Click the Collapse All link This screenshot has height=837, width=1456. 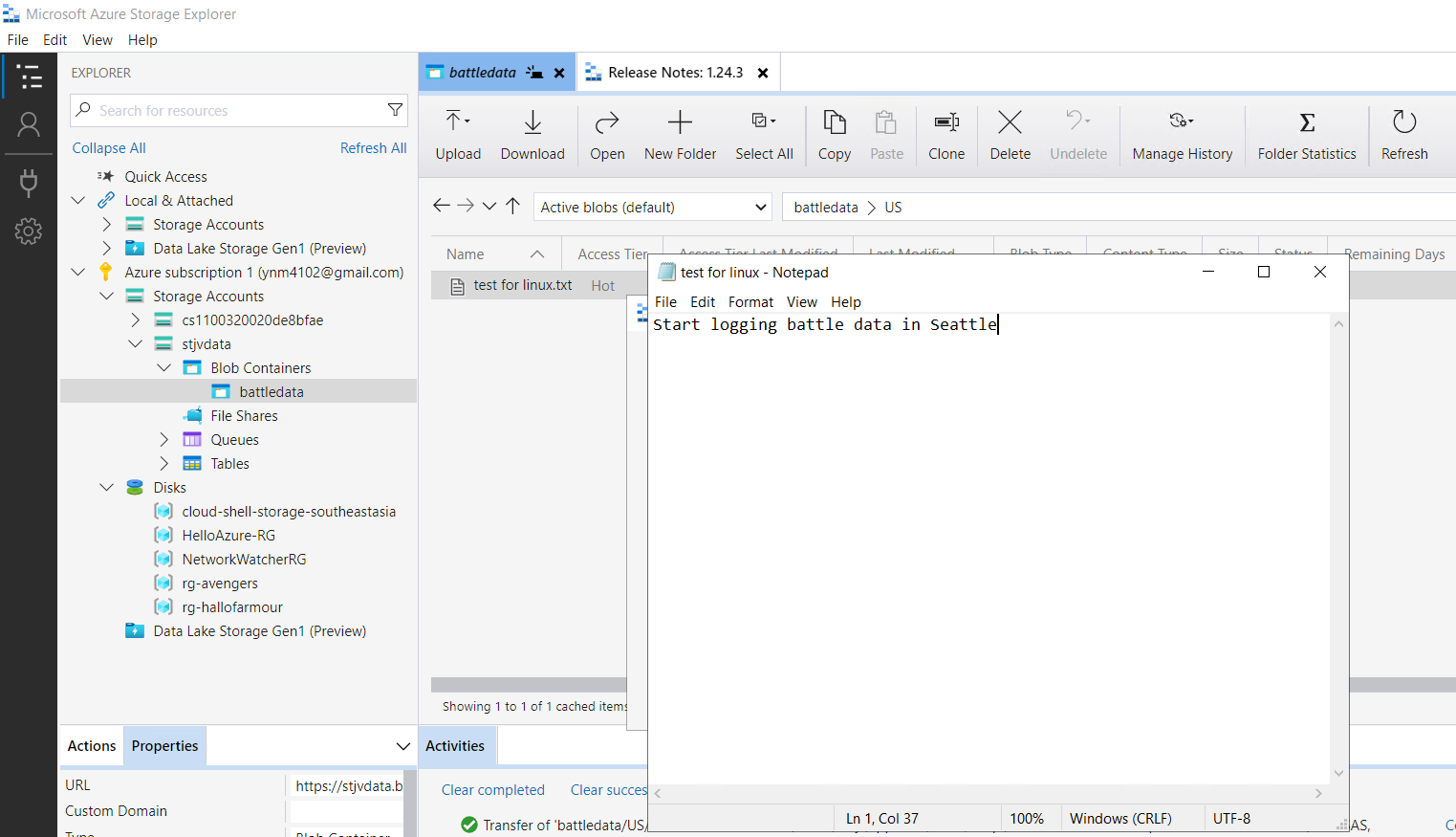109,148
